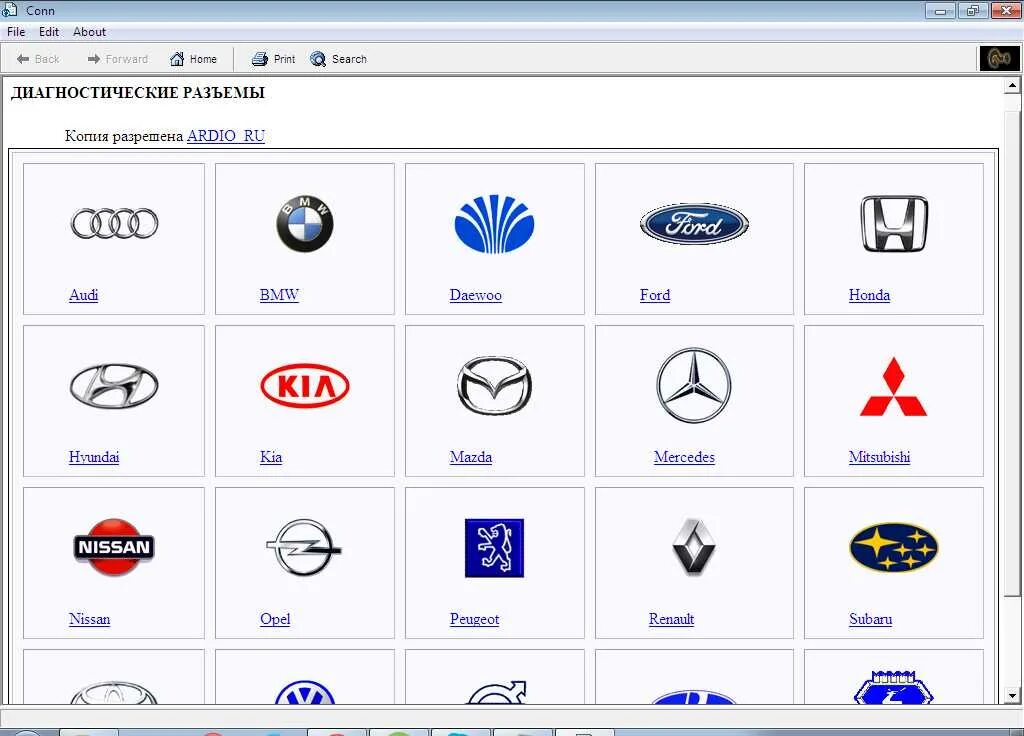This screenshot has height=736, width=1024.
Task: Click the Subaru stars logo
Action: click(894, 547)
